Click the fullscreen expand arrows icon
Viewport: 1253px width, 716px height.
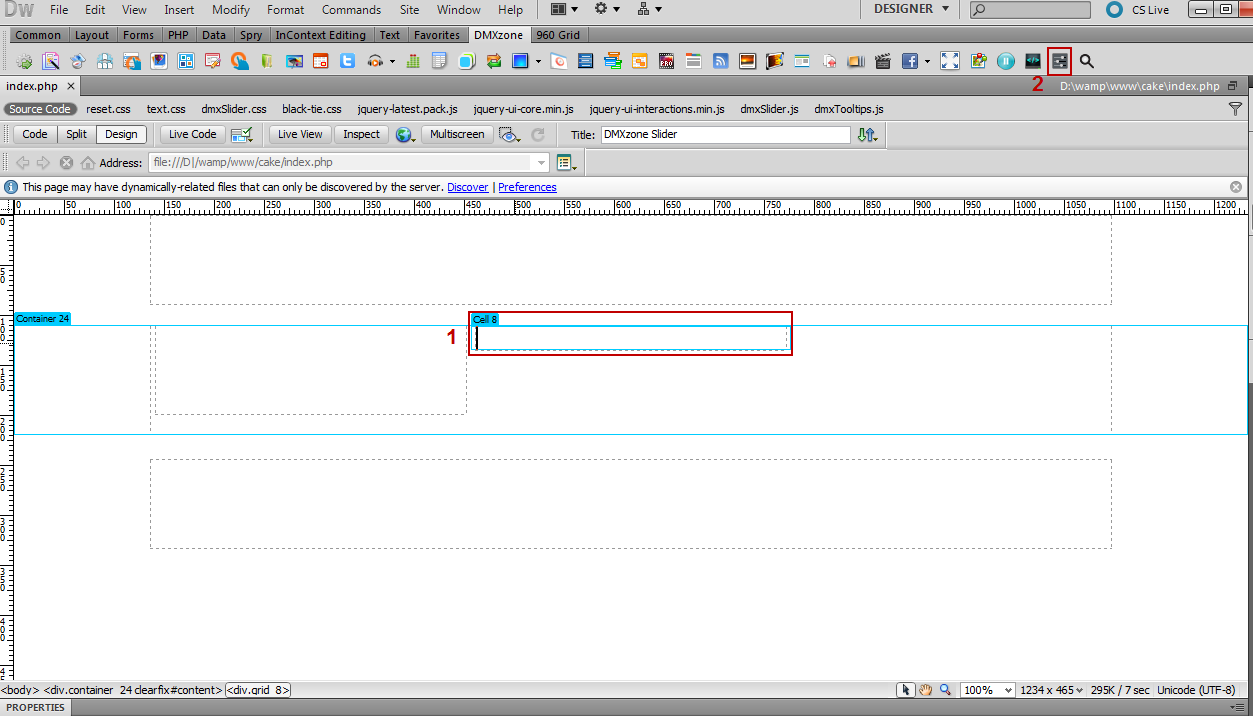coord(950,61)
